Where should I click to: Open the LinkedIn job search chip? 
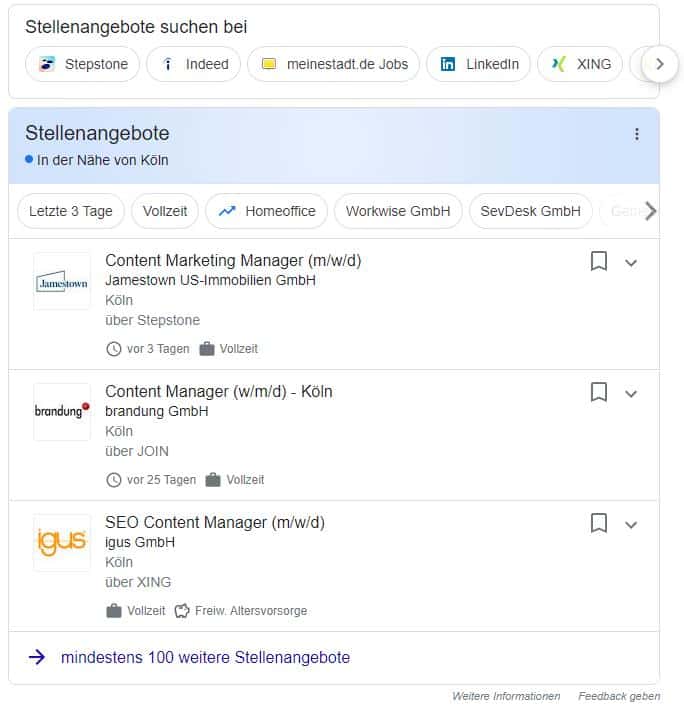pyautogui.click(x=479, y=64)
